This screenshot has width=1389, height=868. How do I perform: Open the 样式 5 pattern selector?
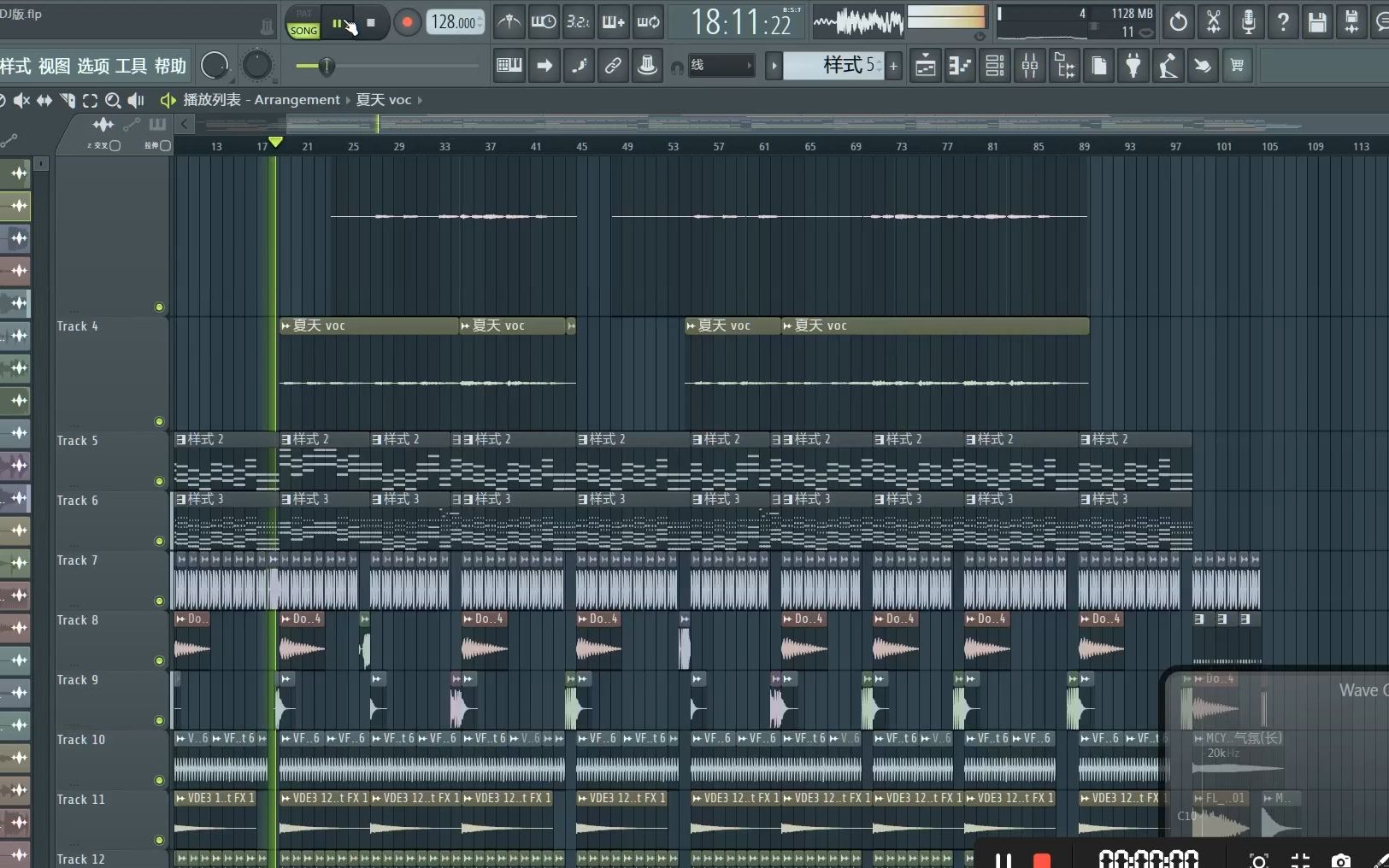[834, 65]
